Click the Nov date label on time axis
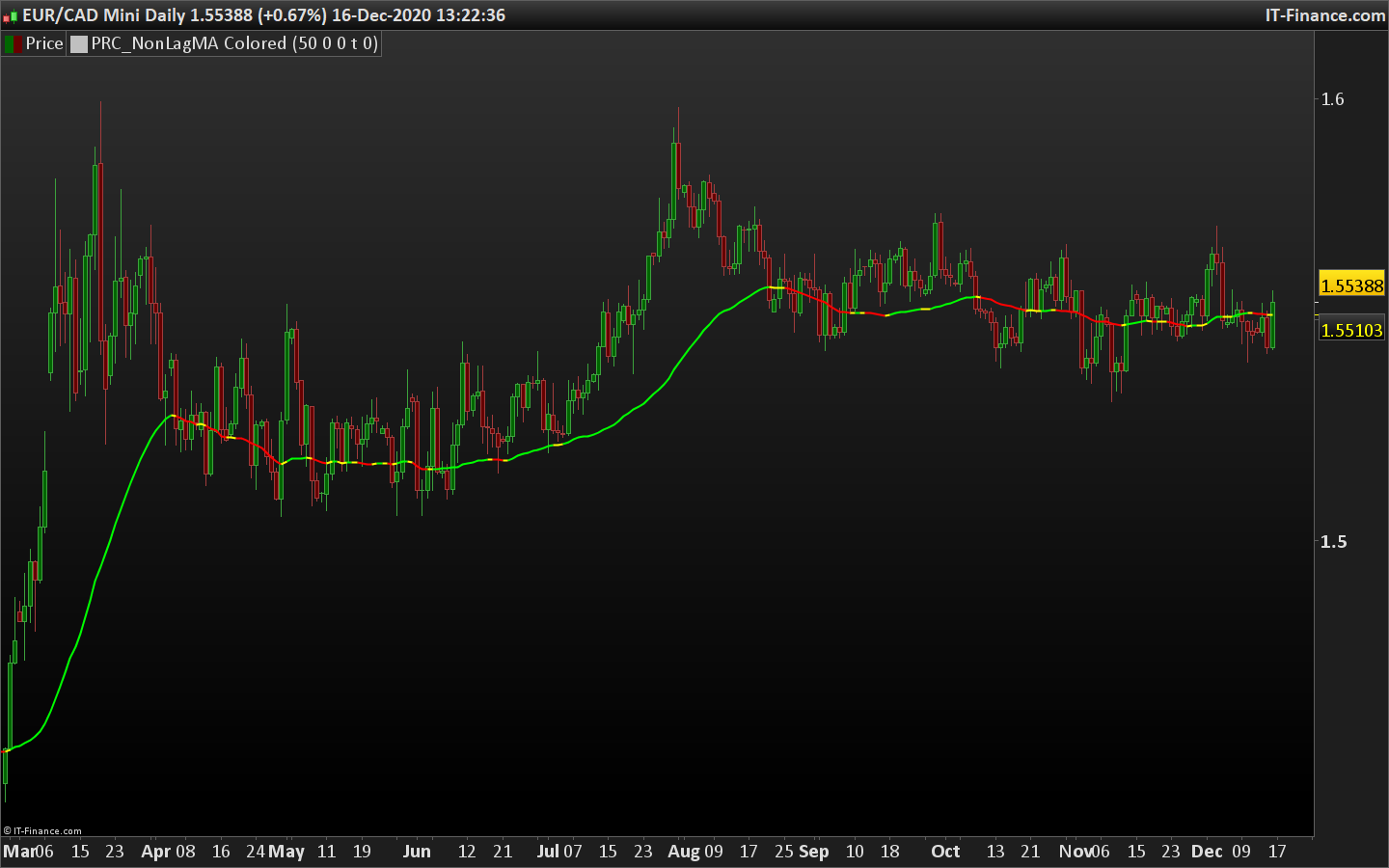This screenshot has width=1389, height=868. click(1075, 851)
